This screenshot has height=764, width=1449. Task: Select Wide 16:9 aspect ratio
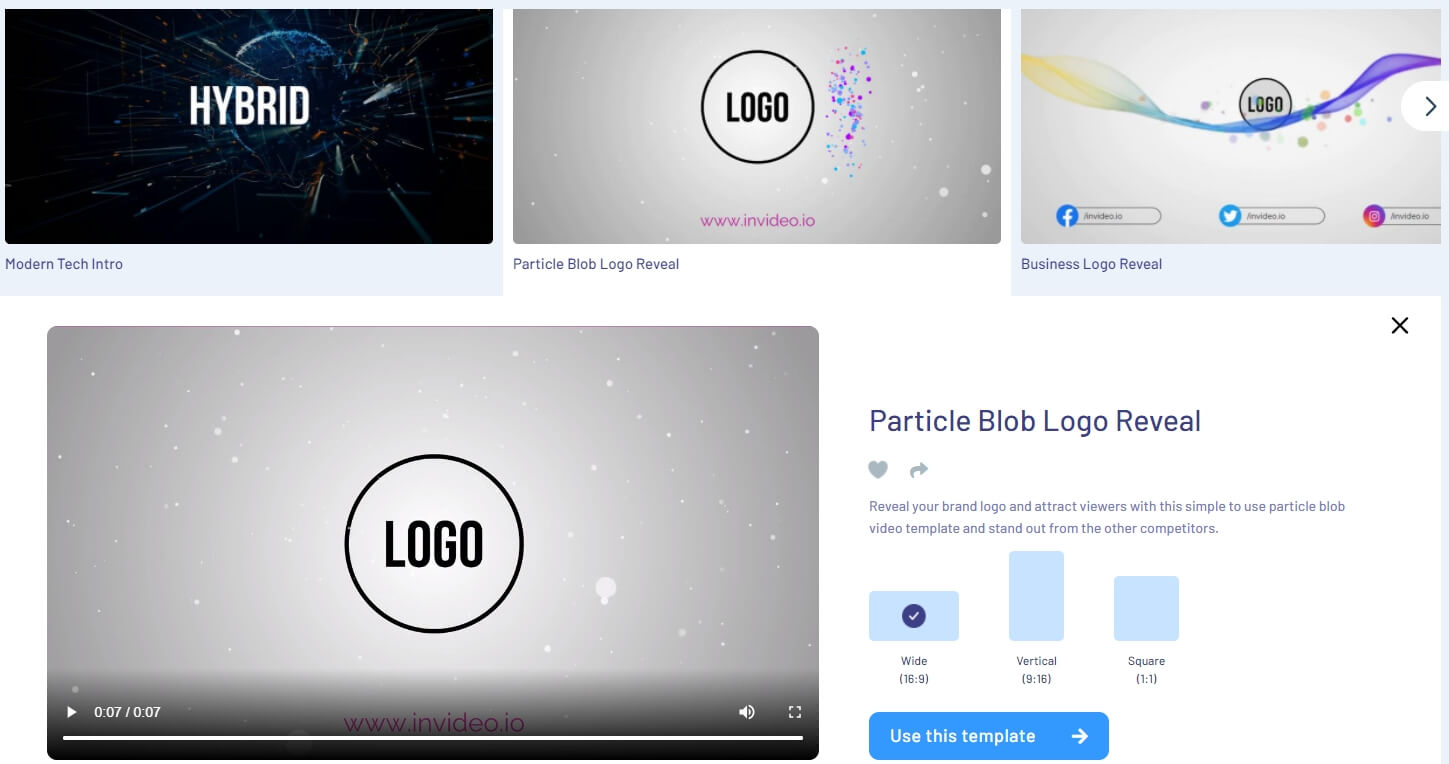coord(914,616)
